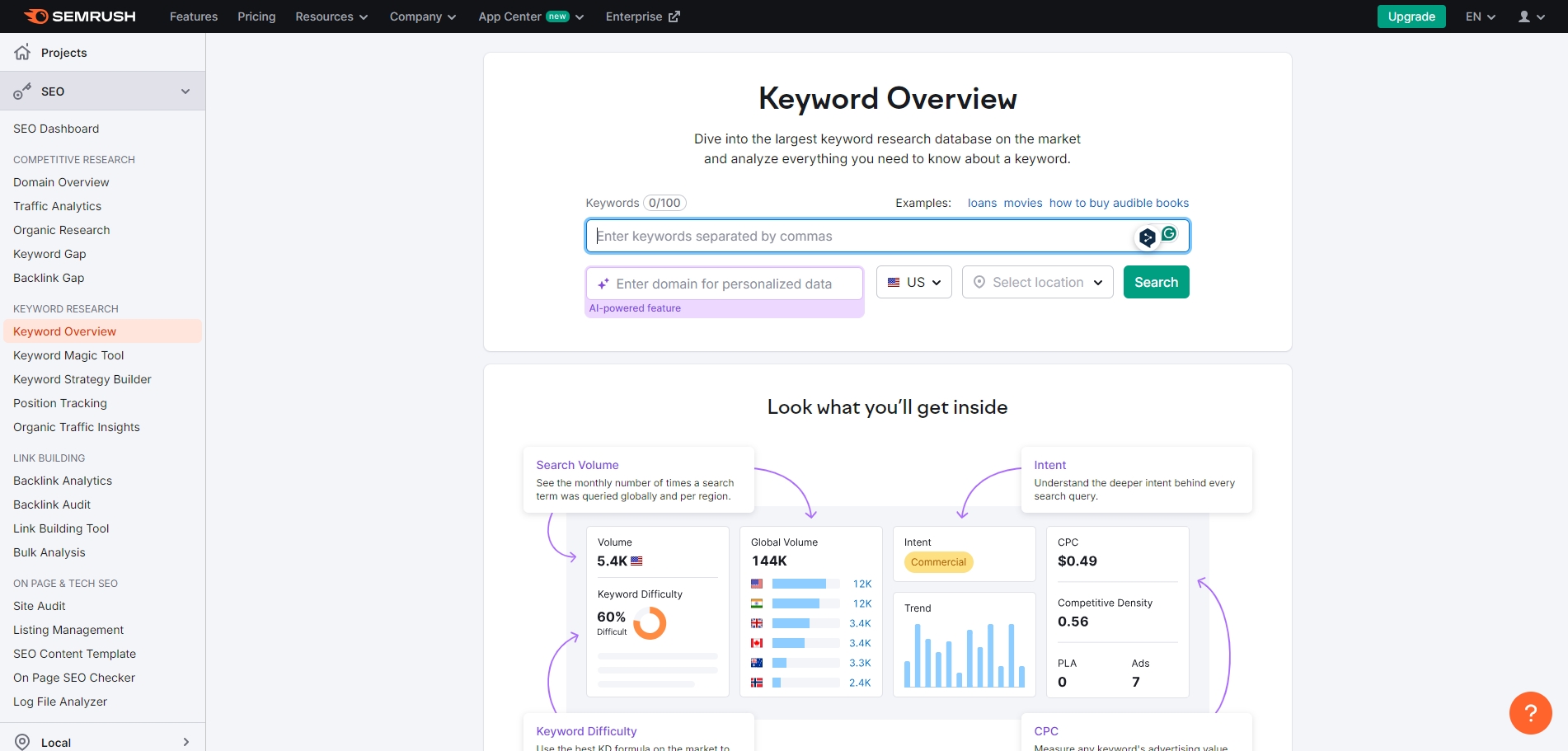Screen dimensions: 1568x751
Task: Focus the domain personalized data field
Action: [x=725, y=284]
